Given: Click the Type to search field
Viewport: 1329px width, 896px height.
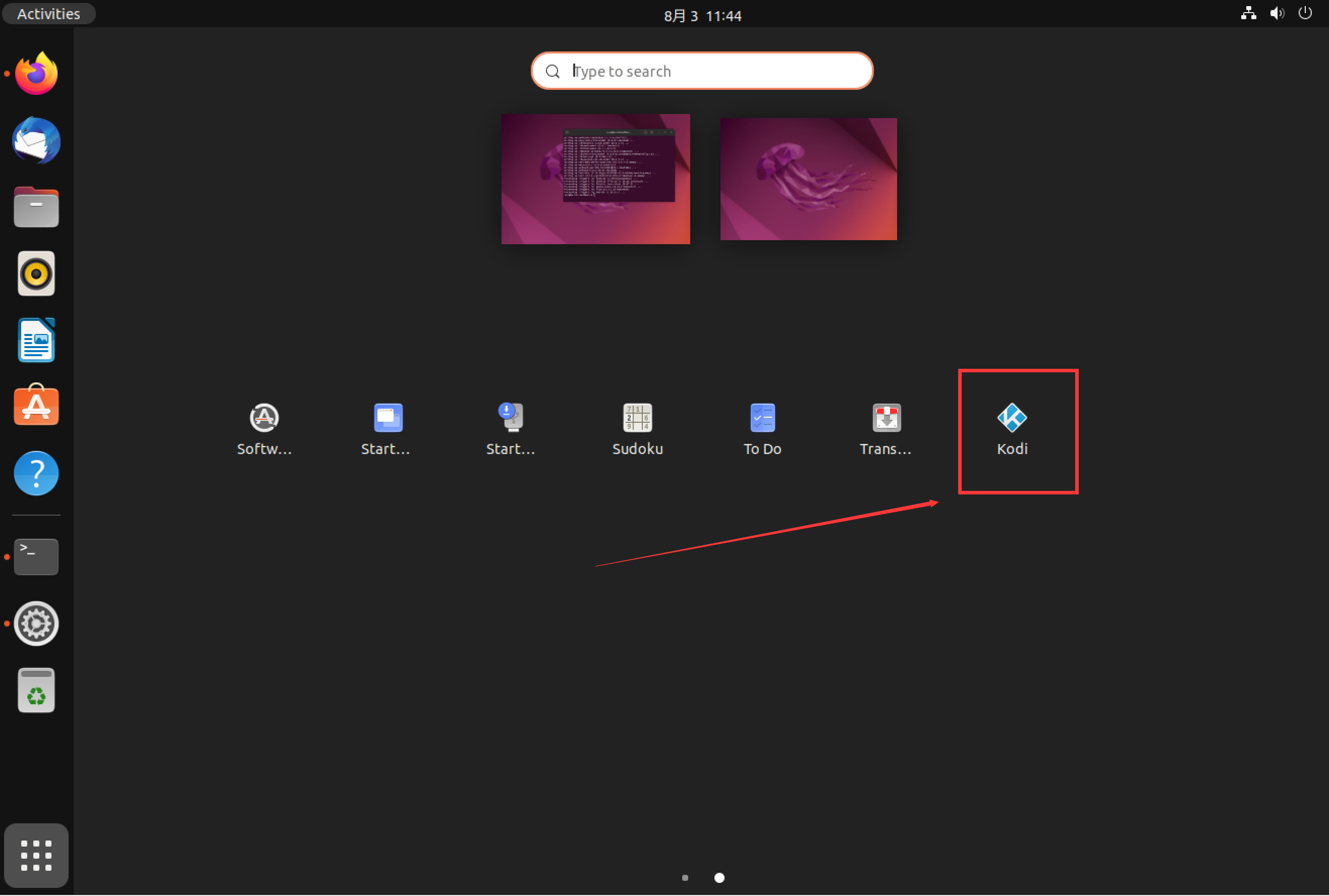Looking at the screenshot, I should [702, 71].
